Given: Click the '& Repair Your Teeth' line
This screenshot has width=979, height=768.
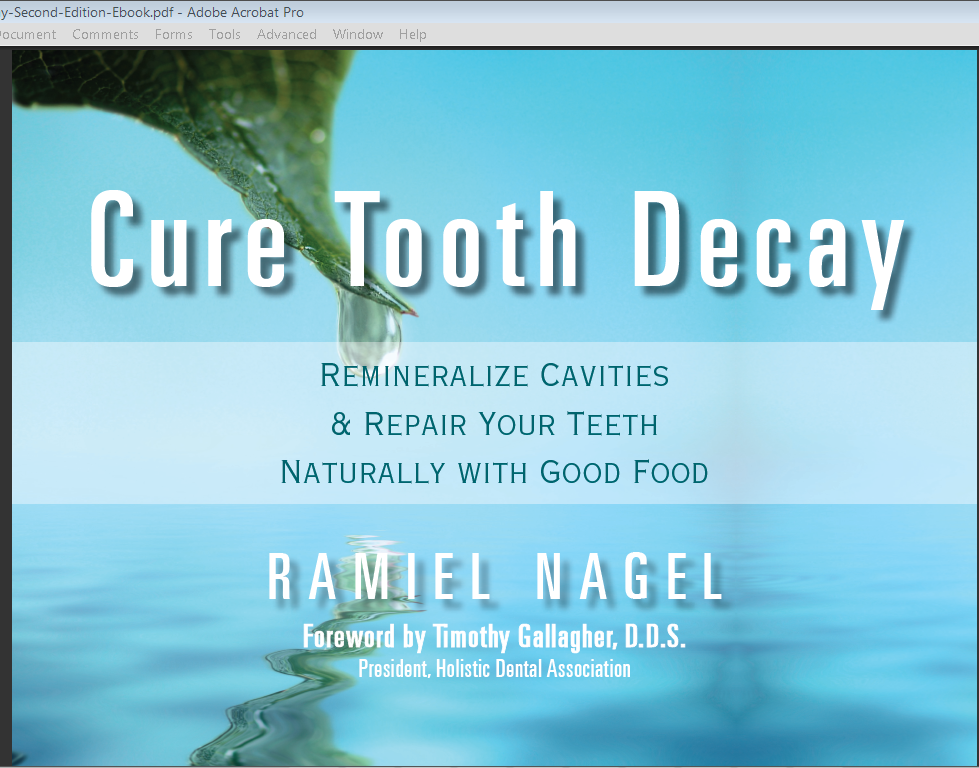Looking at the screenshot, I should [x=494, y=424].
